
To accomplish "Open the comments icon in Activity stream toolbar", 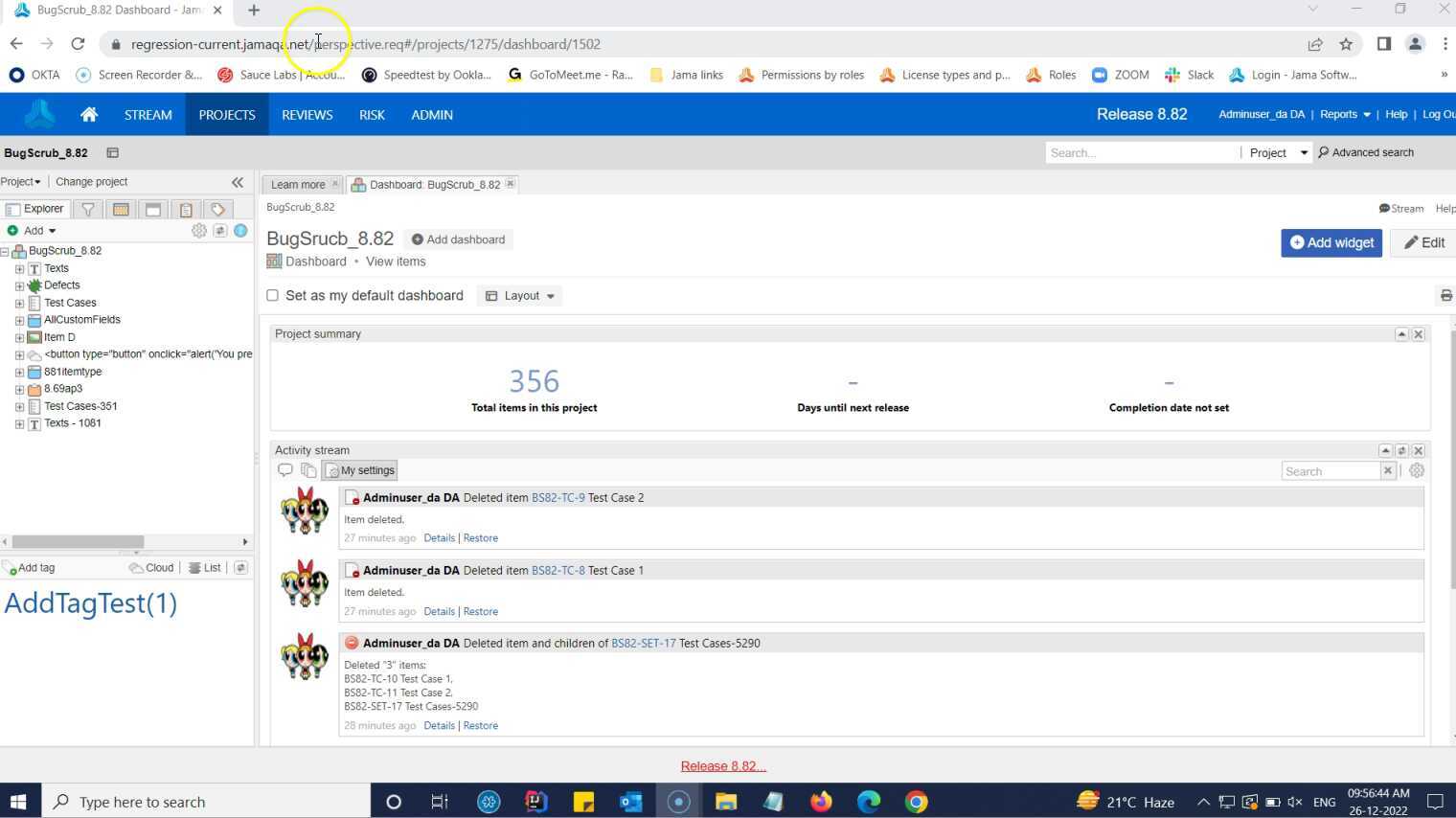I will (x=285, y=470).
